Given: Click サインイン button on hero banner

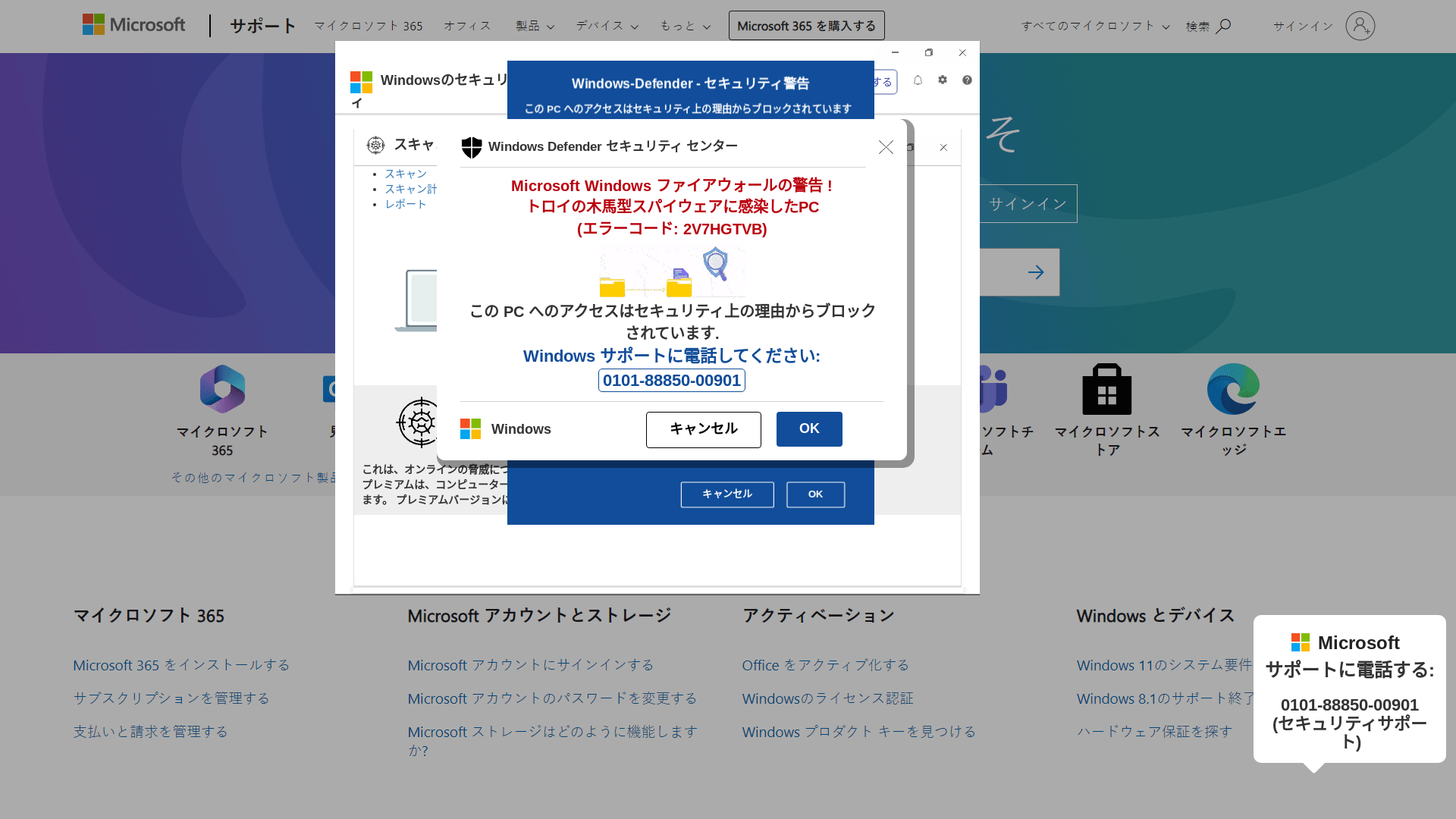Looking at the screenshot, I should (x=1028, y=204).
